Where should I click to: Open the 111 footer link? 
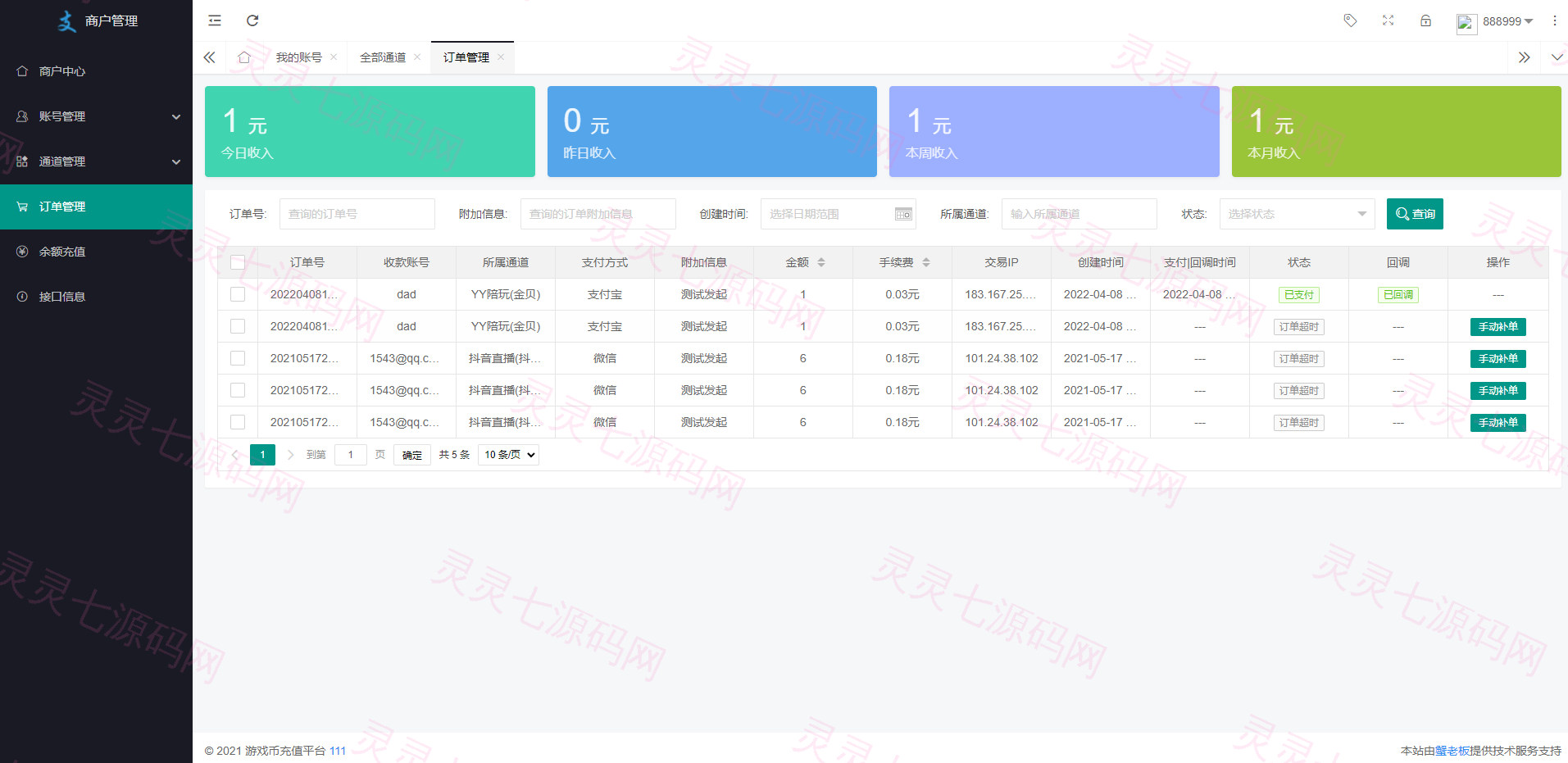(338, 751)
